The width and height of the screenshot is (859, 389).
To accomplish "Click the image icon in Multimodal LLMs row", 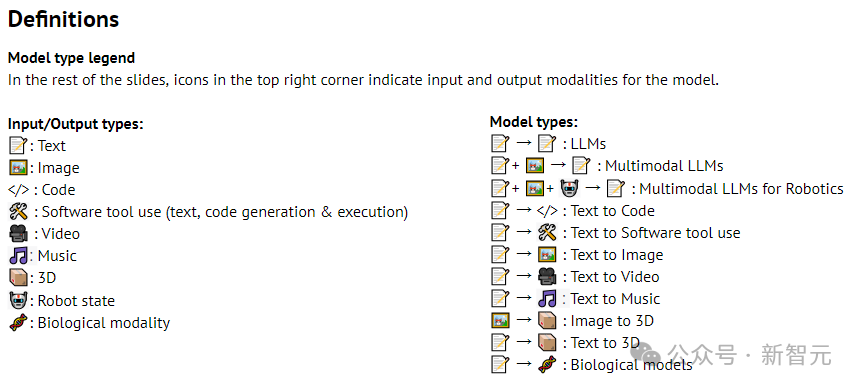I will [535, 166].
